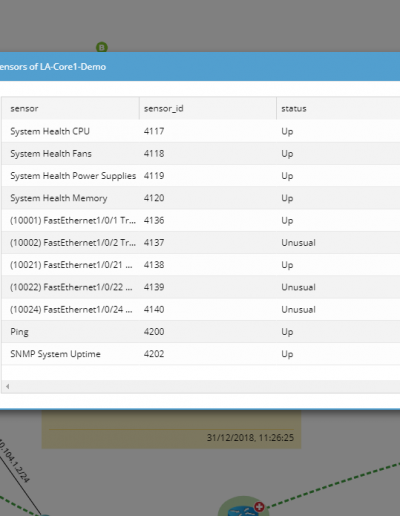Click Unusual status of sensor 4139
The image size is (400, 516).
coord(298,287)
